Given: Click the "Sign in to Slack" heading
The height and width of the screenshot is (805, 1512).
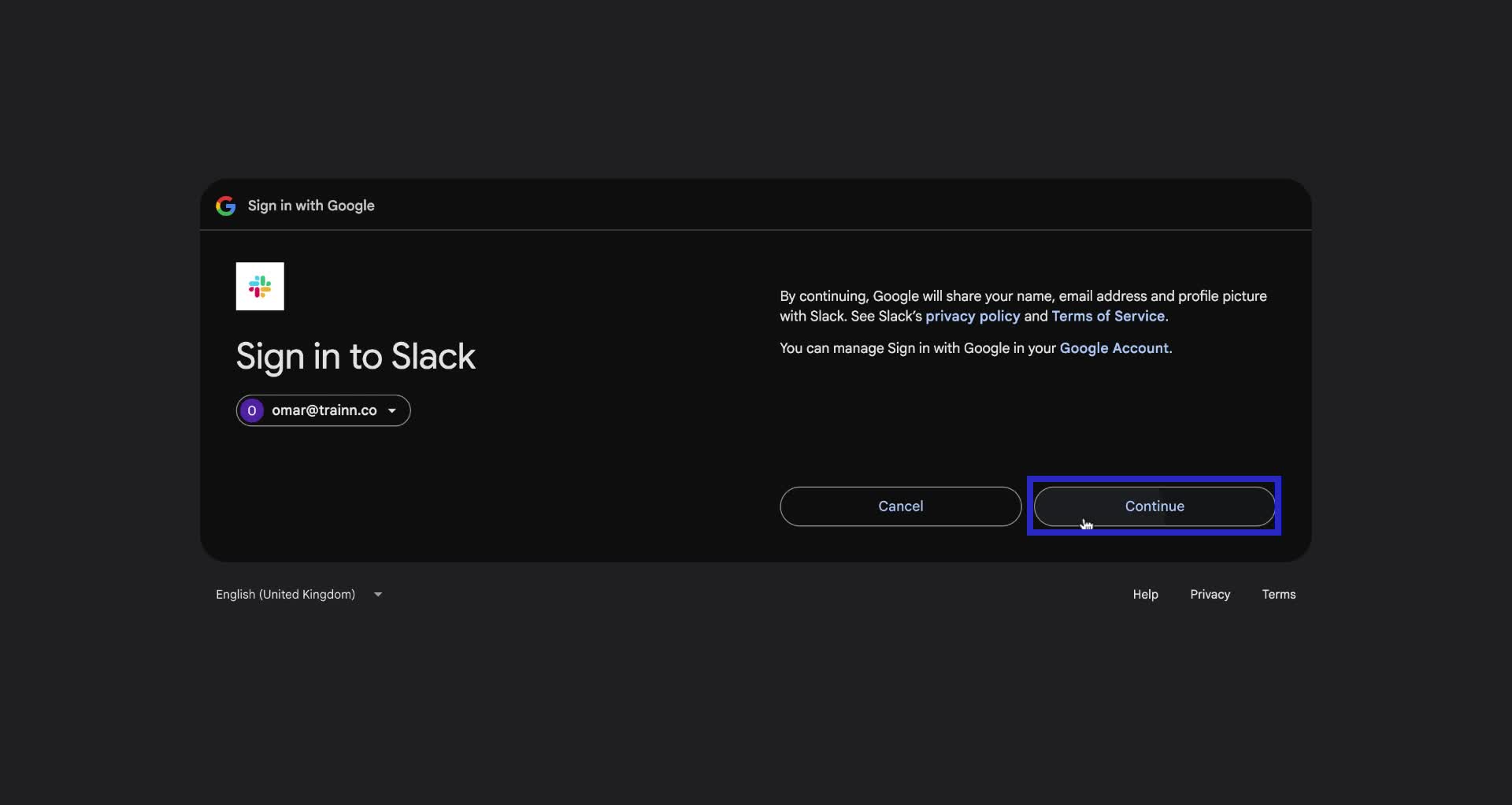Looking at the screenshot, I should coord(355,357).
